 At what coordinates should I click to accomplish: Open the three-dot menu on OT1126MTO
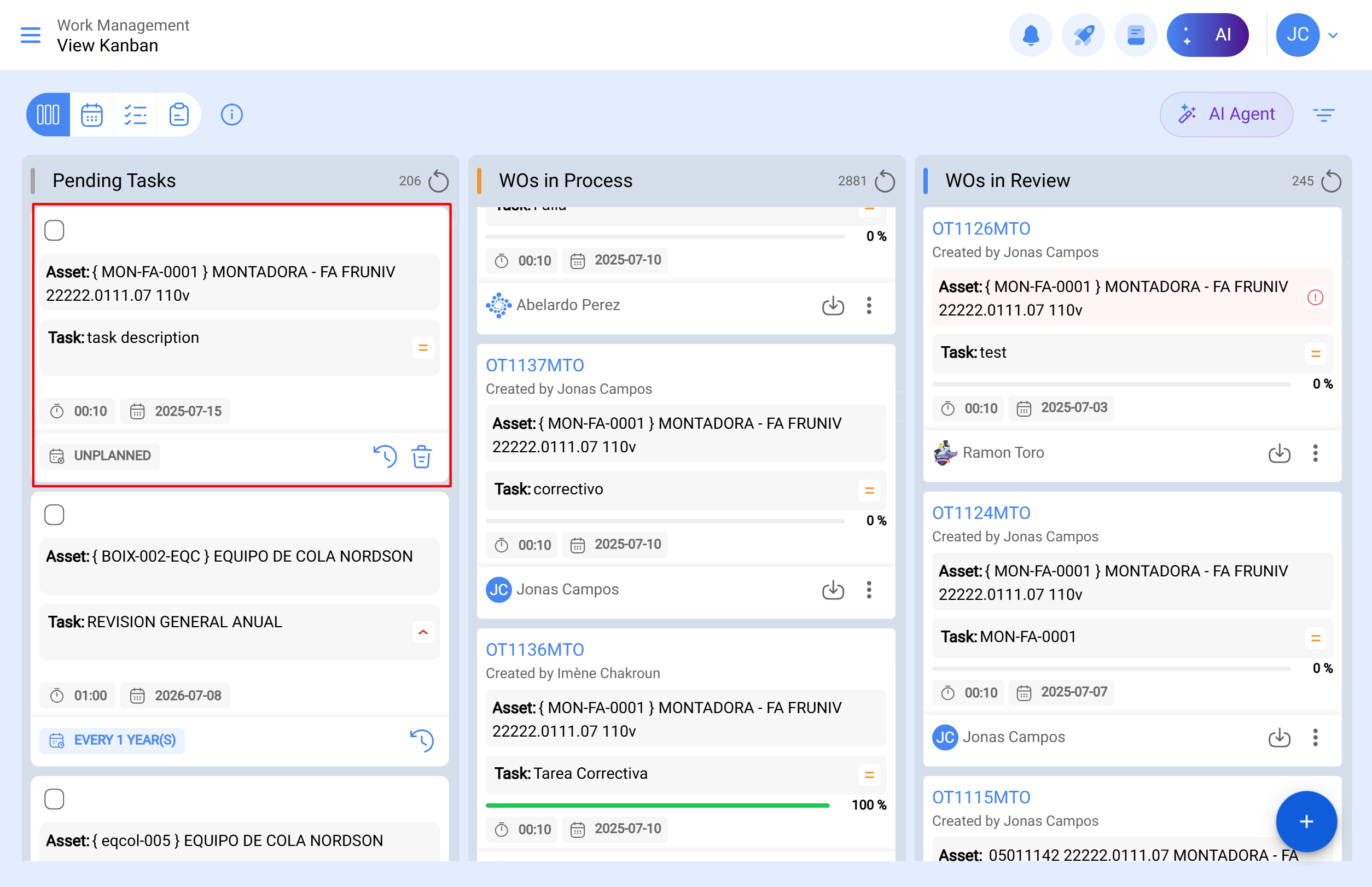pyautogui.click(x=1315, y=453)
